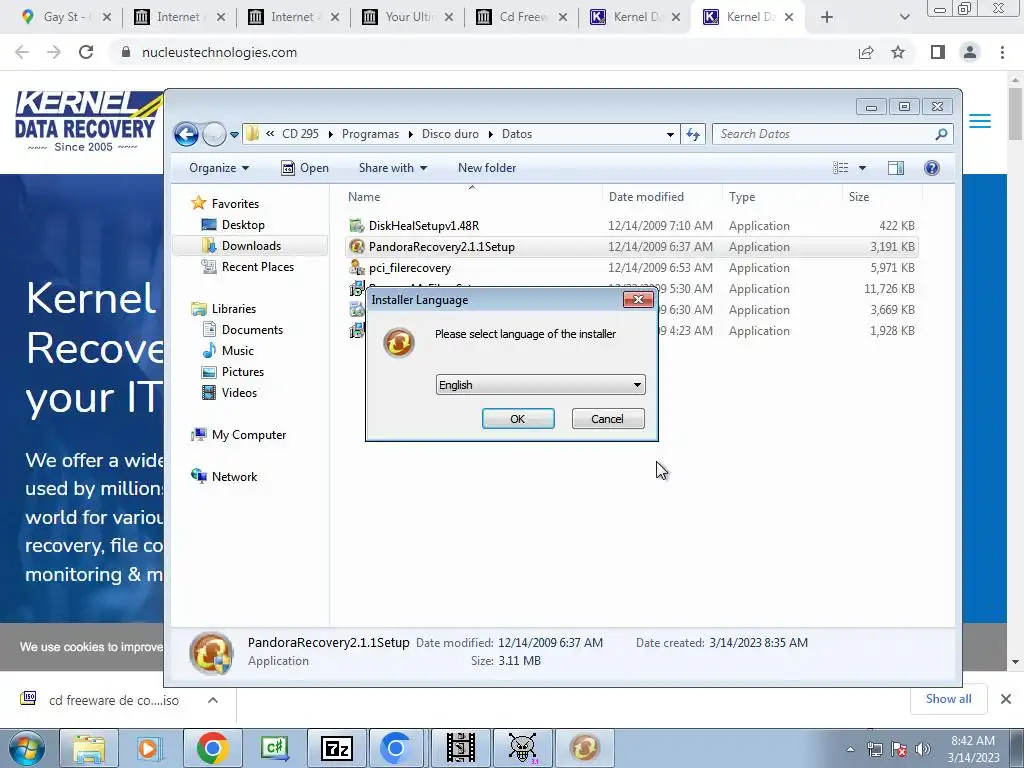
Task: Share this page icon in Chrome
Action: tap(866, 52)
